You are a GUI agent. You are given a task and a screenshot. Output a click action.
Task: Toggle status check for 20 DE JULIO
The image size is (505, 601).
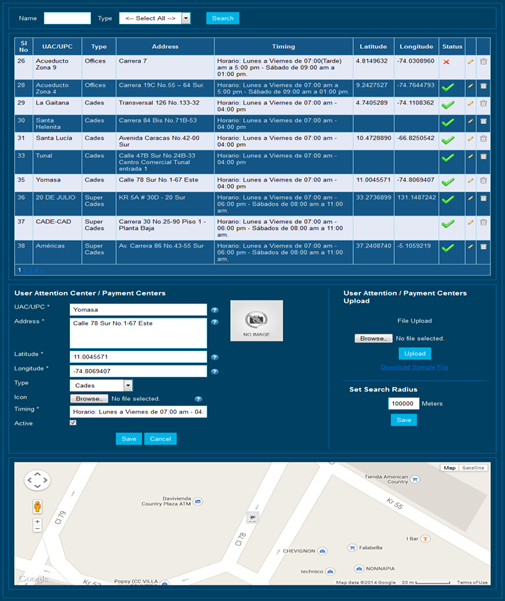click(448, 199)
